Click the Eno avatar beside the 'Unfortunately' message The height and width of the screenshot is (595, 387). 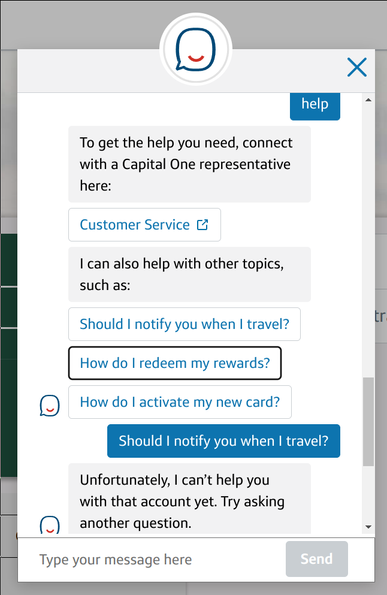[x=50, y=525]
